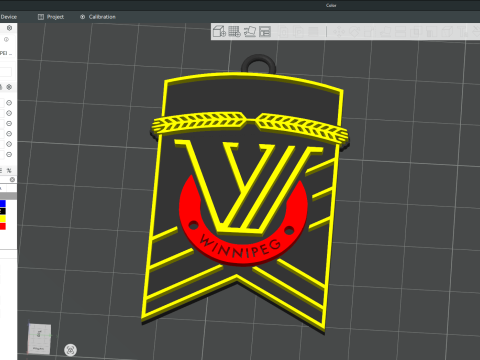Click the input field in the sidebar
The height and width of the screenshot is (360, 480).
tap(6, 72)
